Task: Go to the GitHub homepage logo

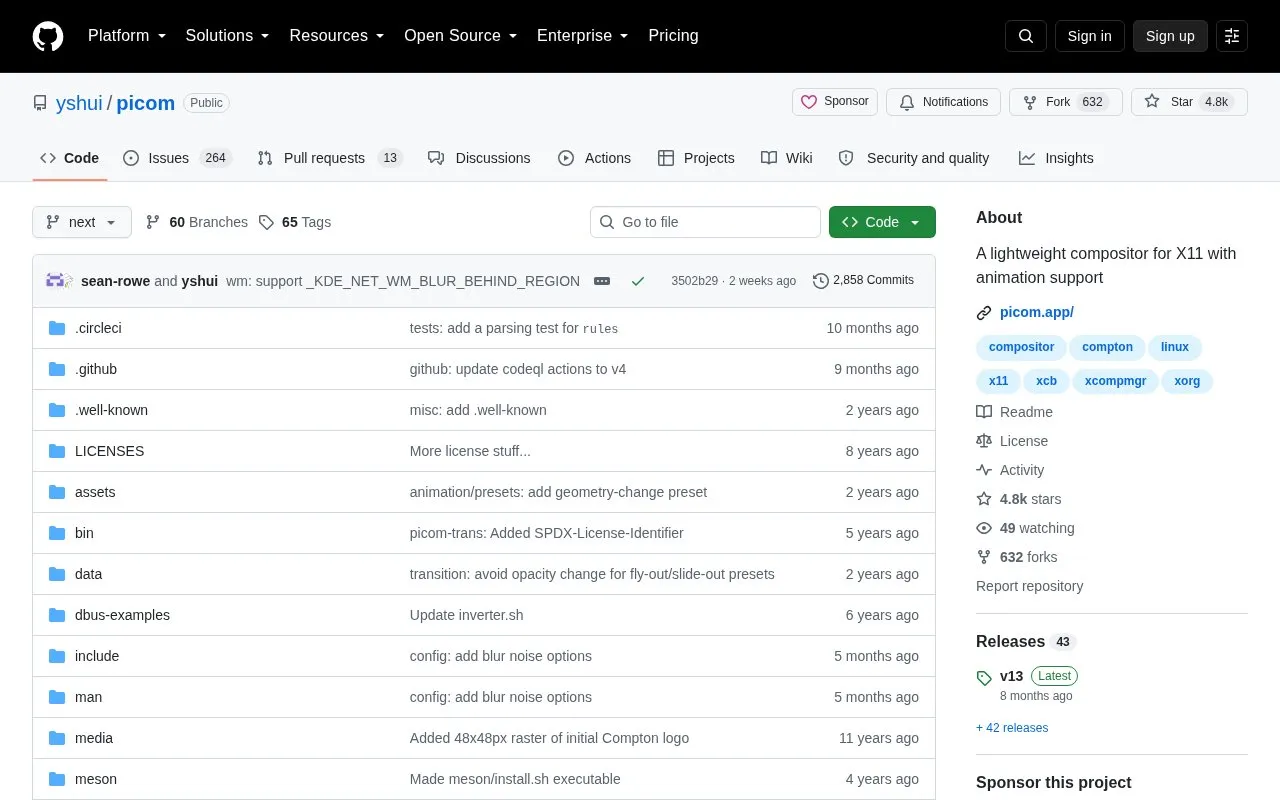Action: click(48, 36)
